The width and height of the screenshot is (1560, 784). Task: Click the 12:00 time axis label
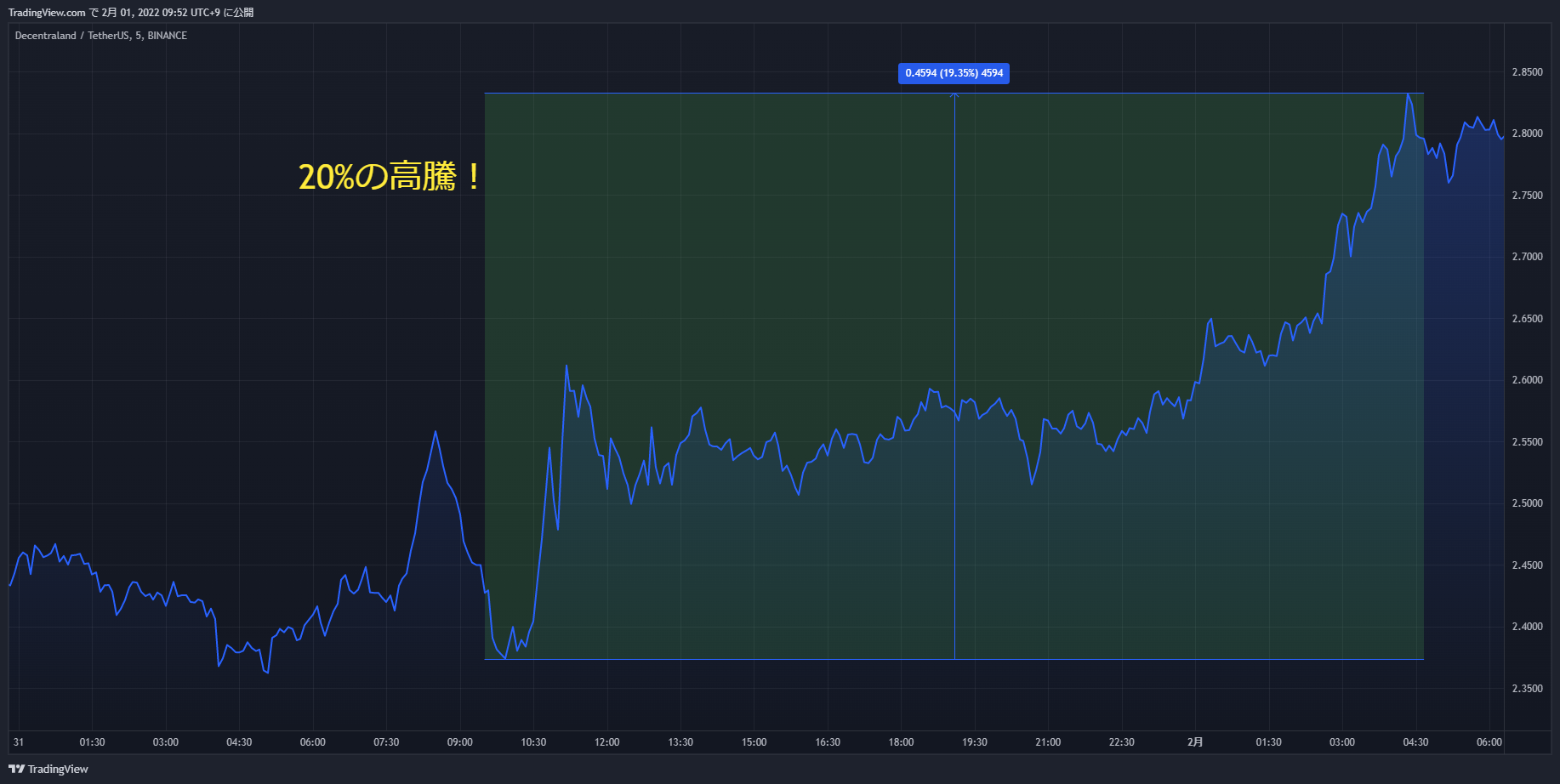607,742
